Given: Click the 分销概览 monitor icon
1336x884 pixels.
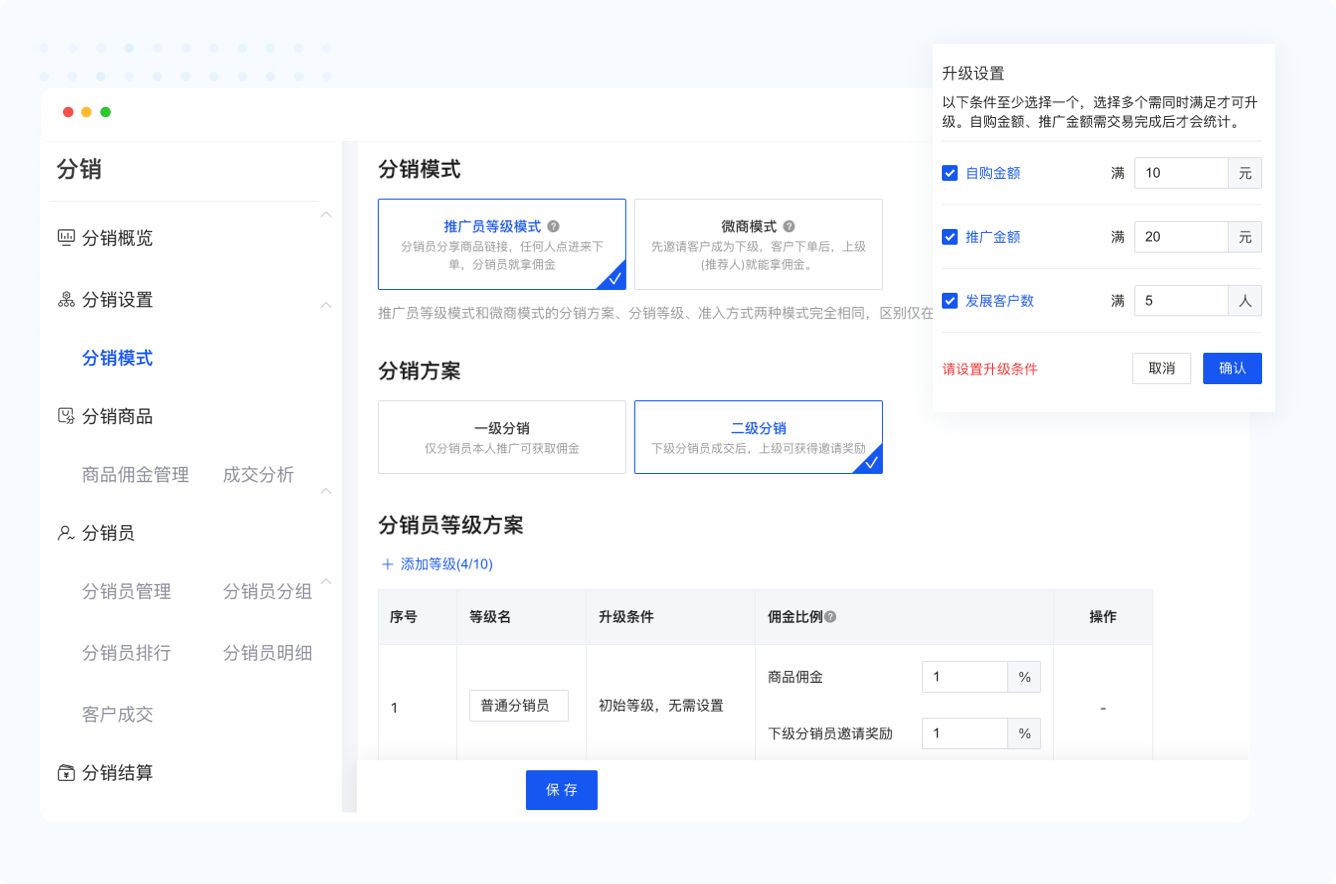Looking at the screenshot, I should [x=66, y=237].
